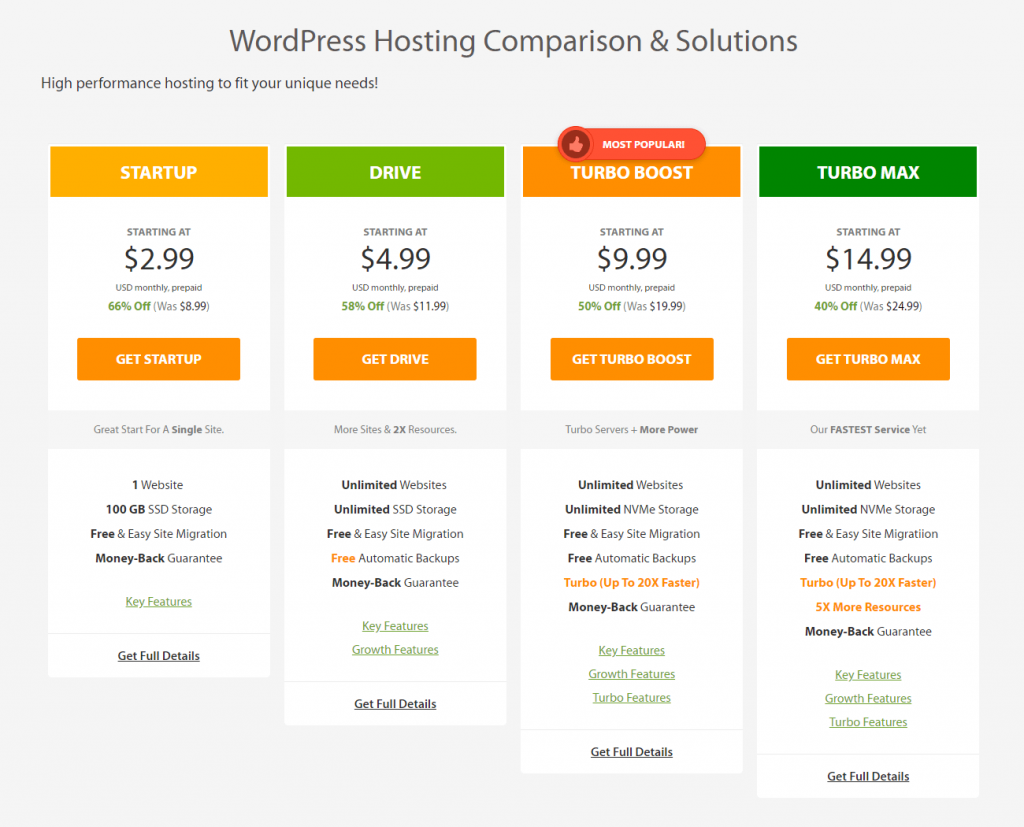Click the $9.99 Turbo Boost price
1024x827 pixels.
click(x=632, y=259)
